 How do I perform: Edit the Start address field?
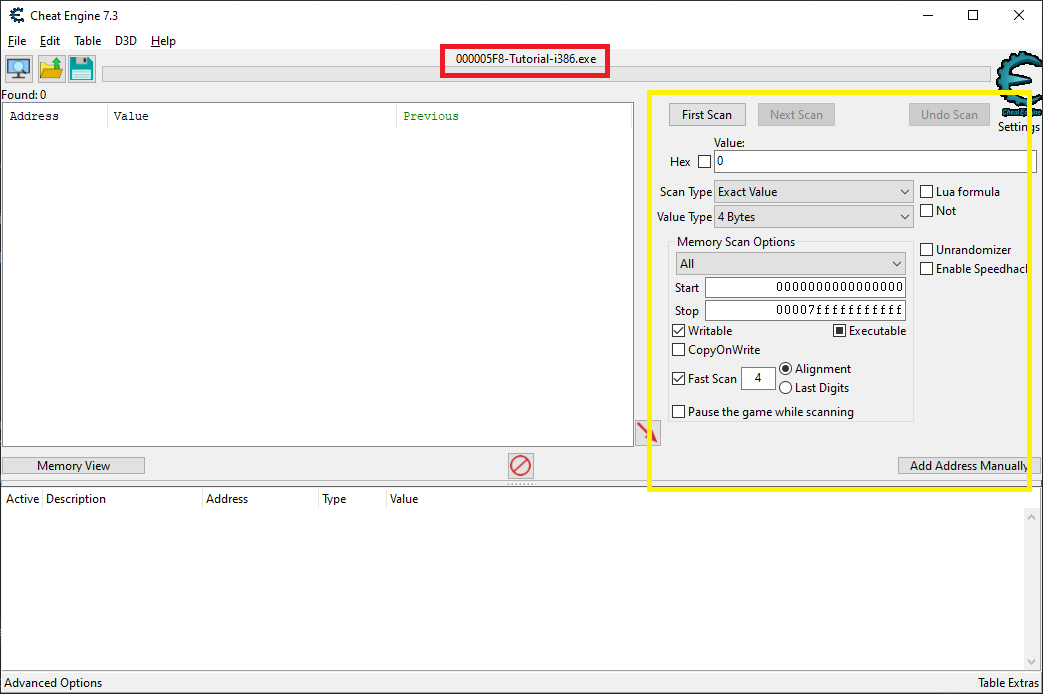[805, 287]
